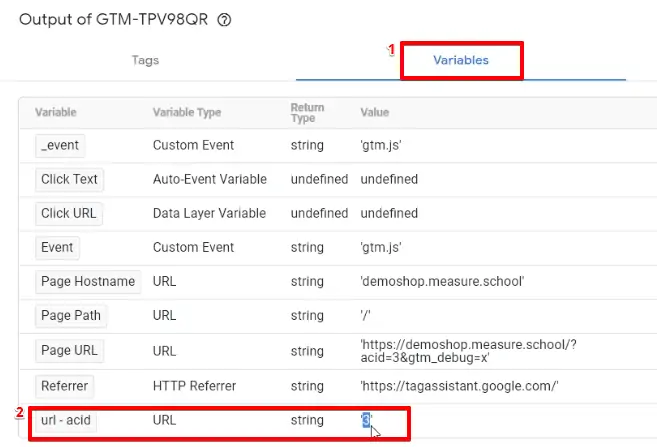Click the Page URL value with acid=3
The height and width of the screenshot is (447, 657).
click(x=468, y=351)
